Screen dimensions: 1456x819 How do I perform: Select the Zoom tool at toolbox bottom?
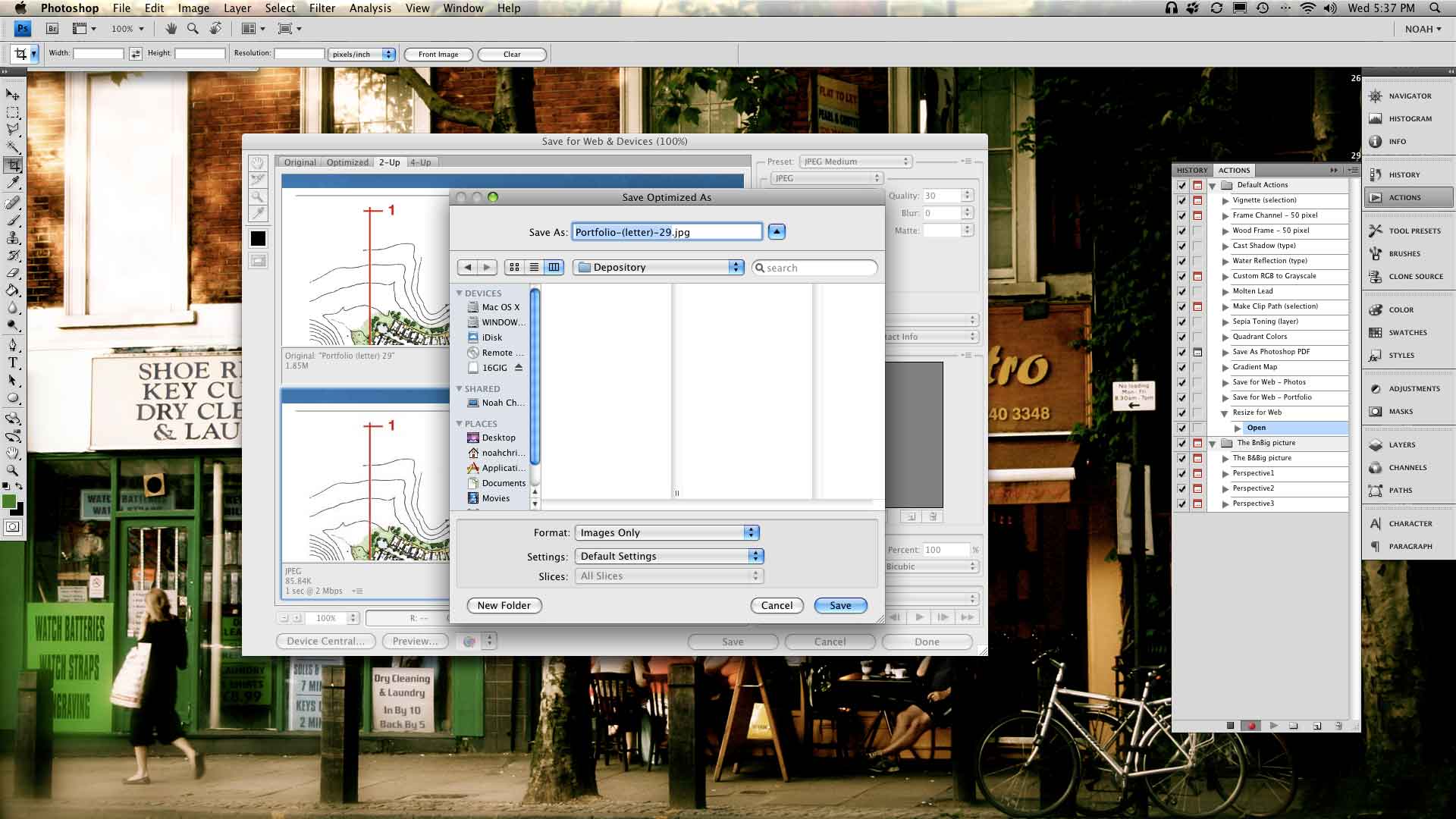coord(13,471)
